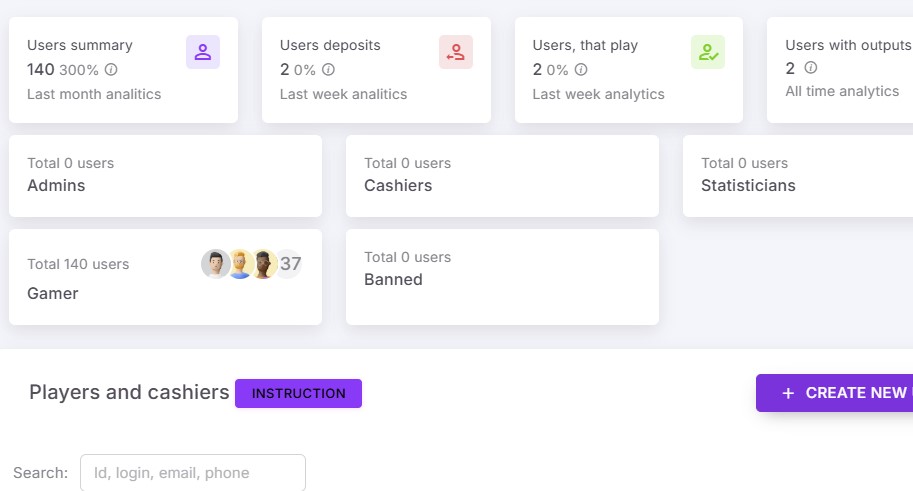Viewport: 913px width, 491px height.
Task: Open the Cashiers role card
Action: pos(502,176)
